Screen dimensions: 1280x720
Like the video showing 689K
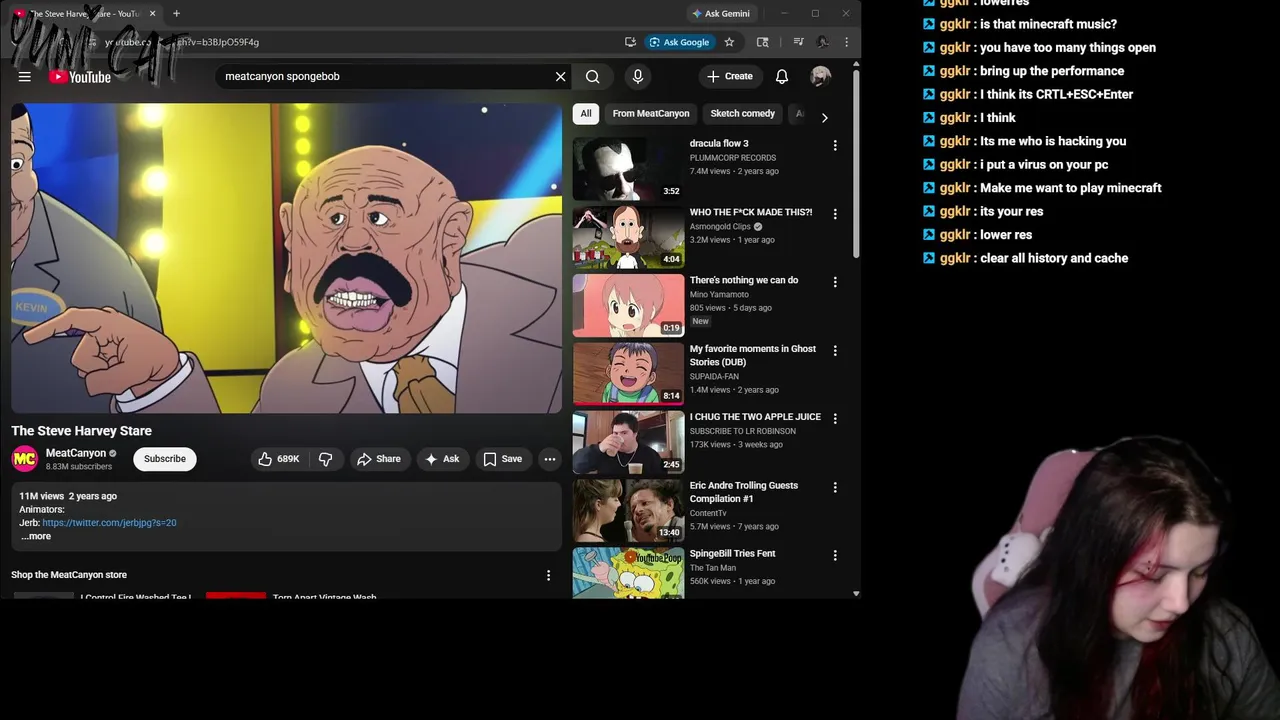pos(278,459)
